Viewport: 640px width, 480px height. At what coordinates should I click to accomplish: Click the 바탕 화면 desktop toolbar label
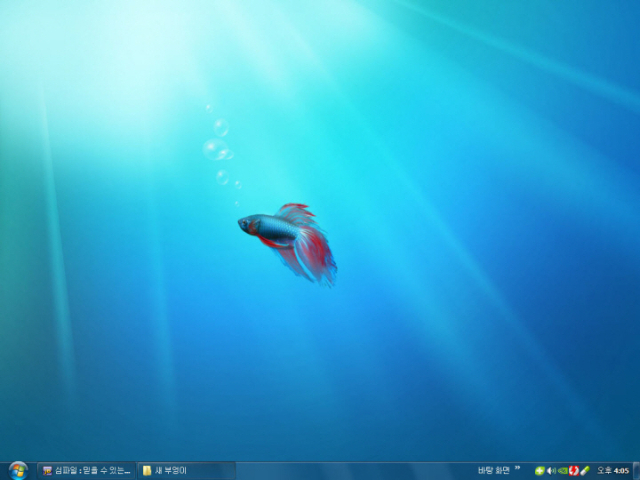(x=493, y=471)
